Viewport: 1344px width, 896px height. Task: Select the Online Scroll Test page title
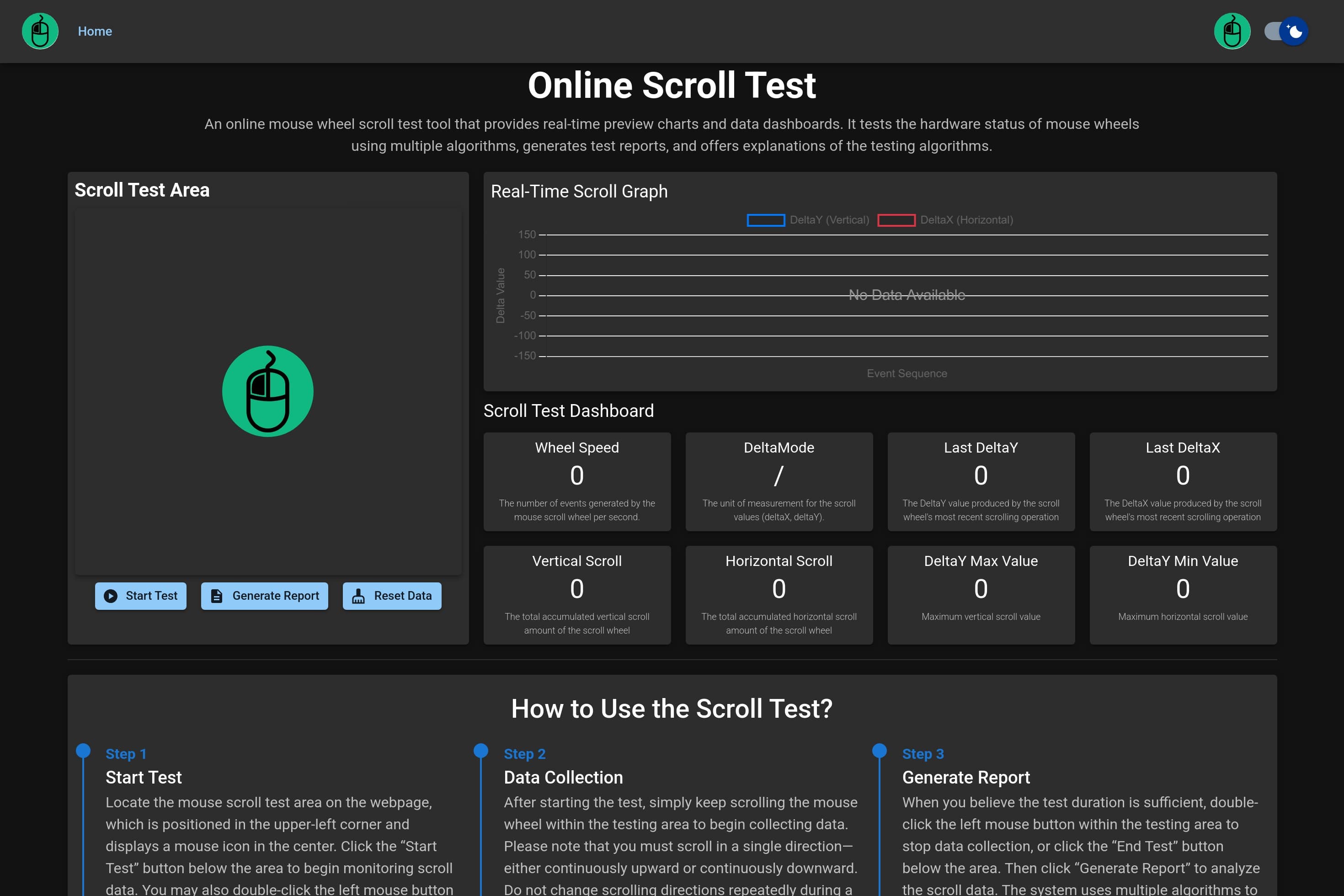[672, 85]
